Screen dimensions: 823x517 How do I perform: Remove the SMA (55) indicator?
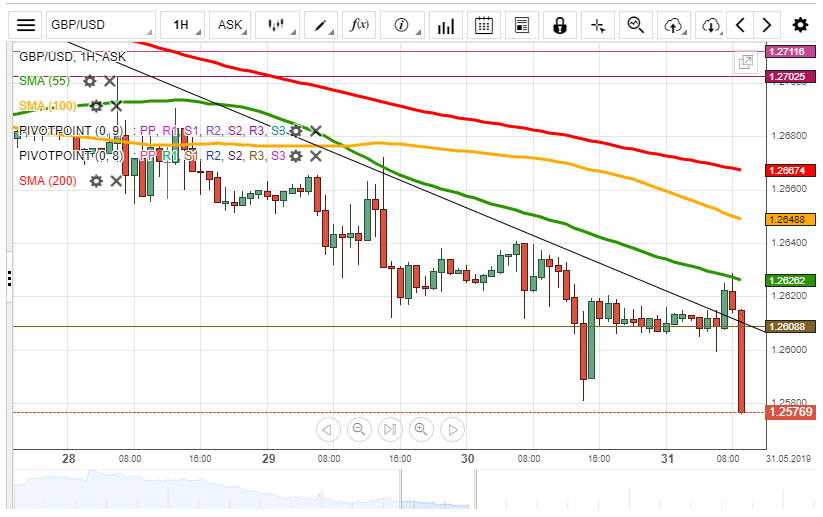click(110, 81)
